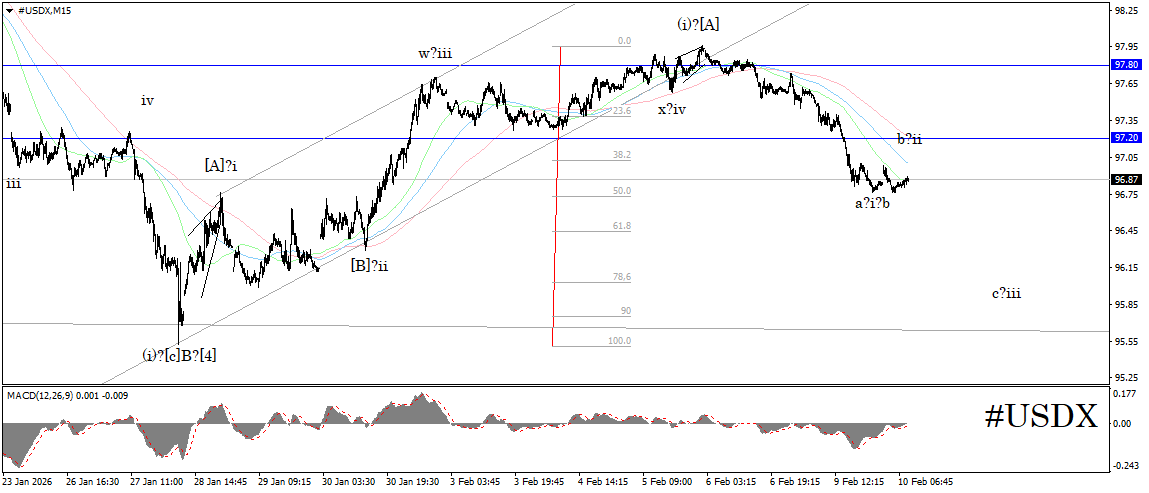The width and height of the screenshot is (1149, 493).
Task: Click the 97.65 price axis value
Action: click(x=1124, y=84)
